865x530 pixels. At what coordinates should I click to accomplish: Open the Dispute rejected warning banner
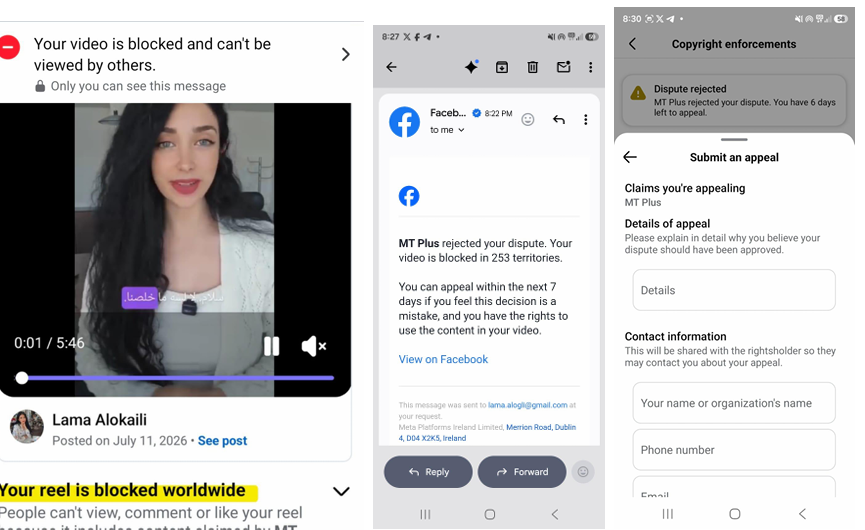click(734, 100)
